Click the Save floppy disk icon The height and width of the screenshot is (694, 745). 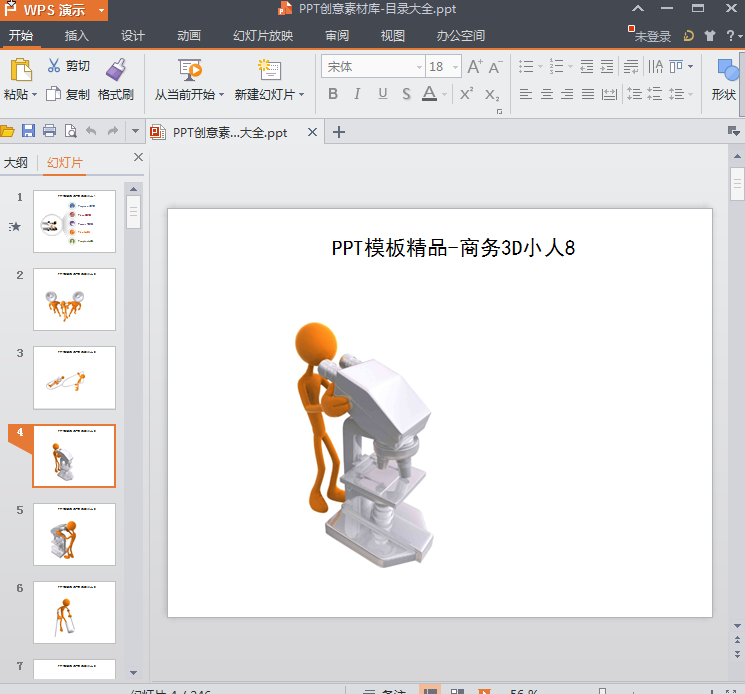29,131
